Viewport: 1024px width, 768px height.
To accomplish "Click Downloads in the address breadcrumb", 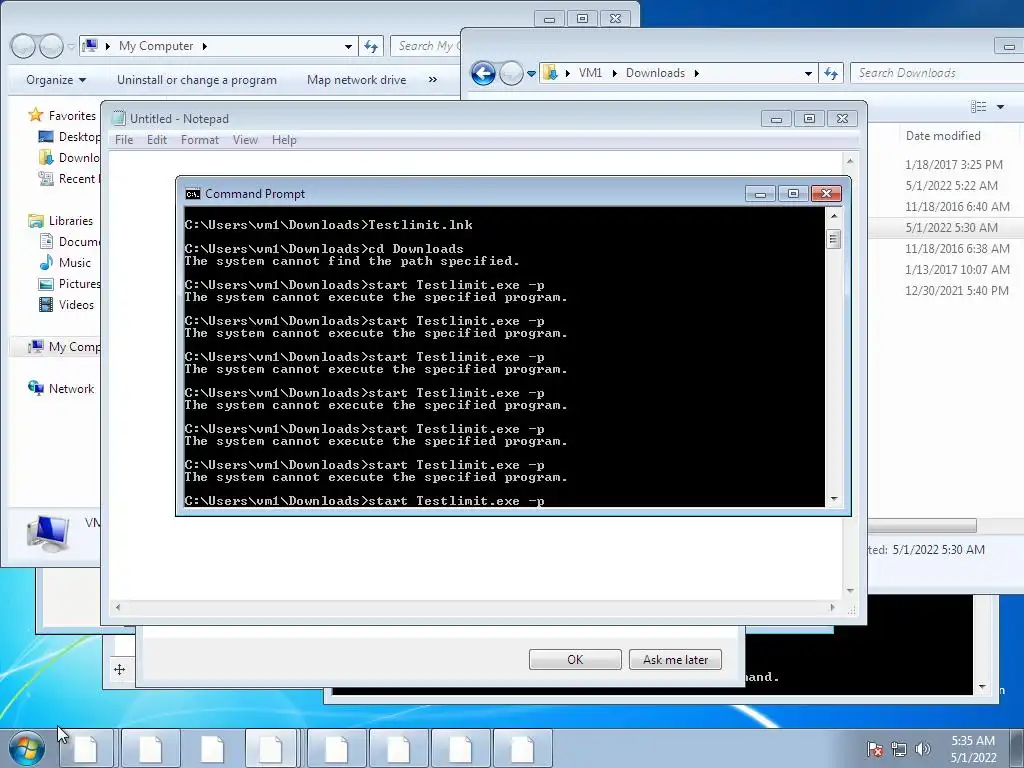I will point(655,73).
